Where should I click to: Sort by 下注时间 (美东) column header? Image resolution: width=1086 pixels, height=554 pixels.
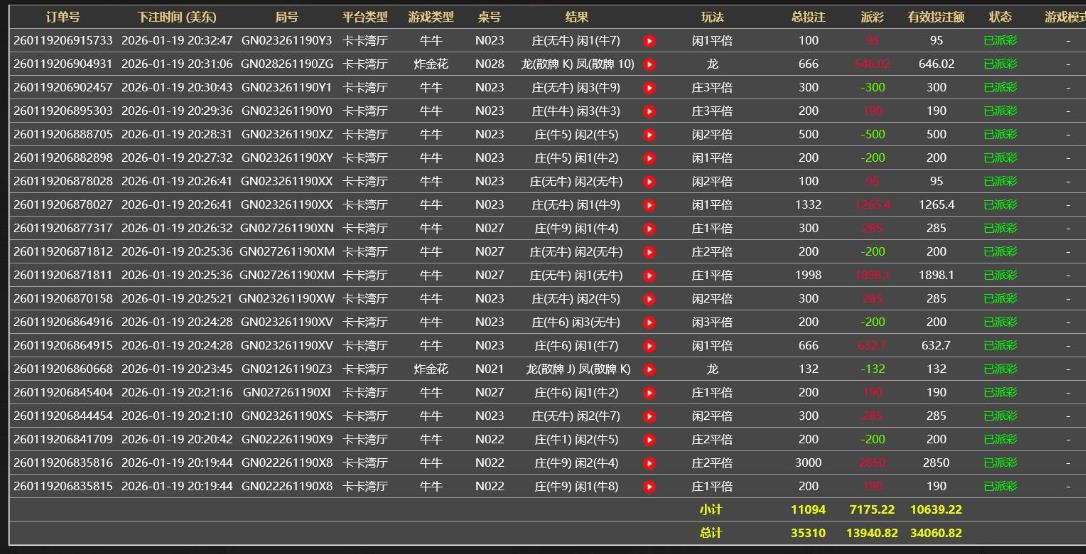click(177, 17)
